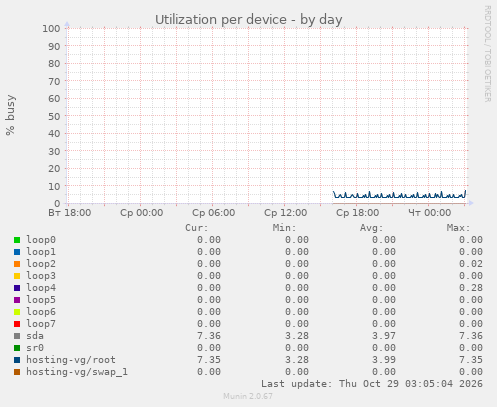Select the loop2 legend label
Screen dimensions: 497x407
41,264
